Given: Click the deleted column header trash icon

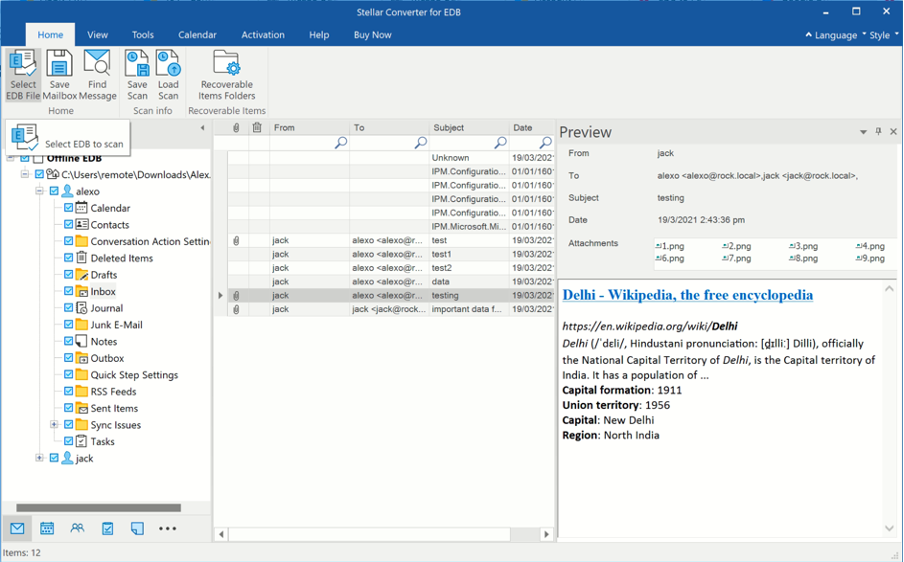Looking at the screenshot, I should pos(257,127).
